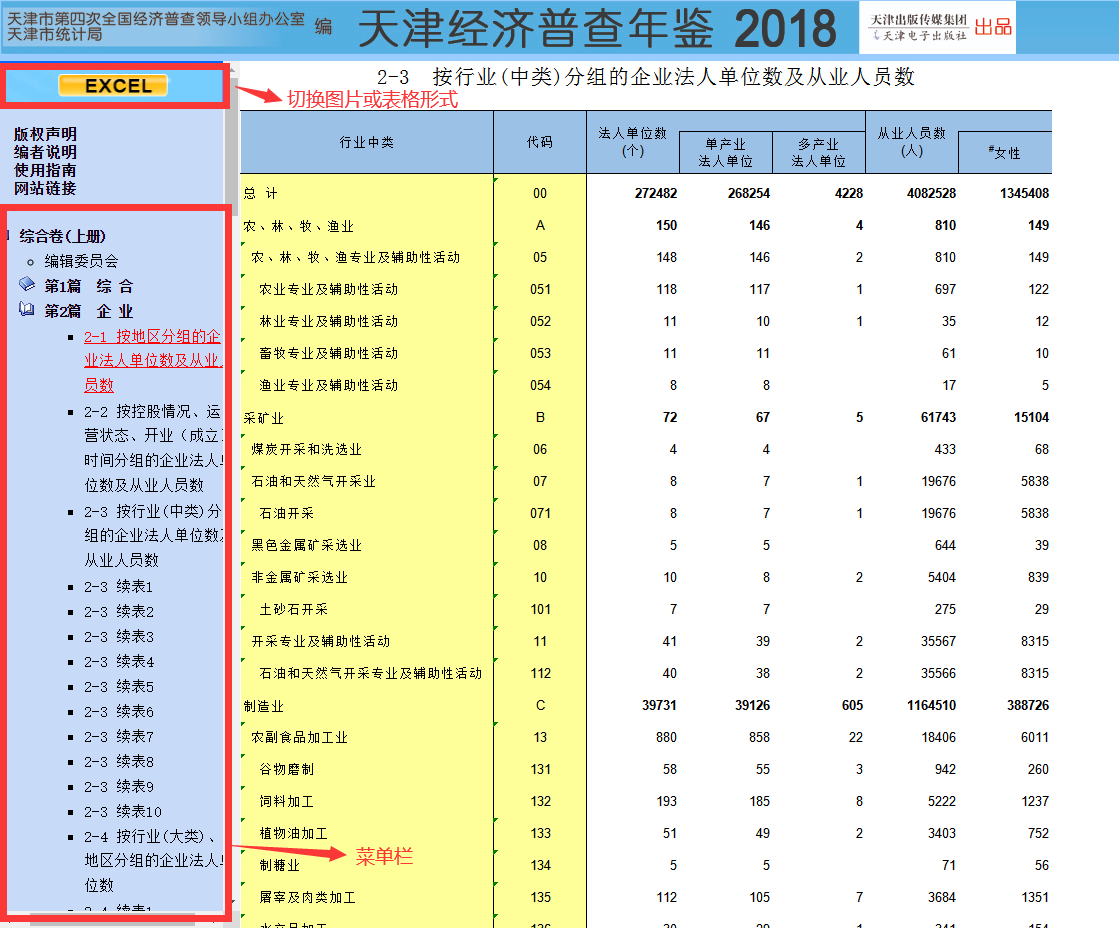Select the total value 272482
The height and width of the screenshot is (928, 1119).
656,193
